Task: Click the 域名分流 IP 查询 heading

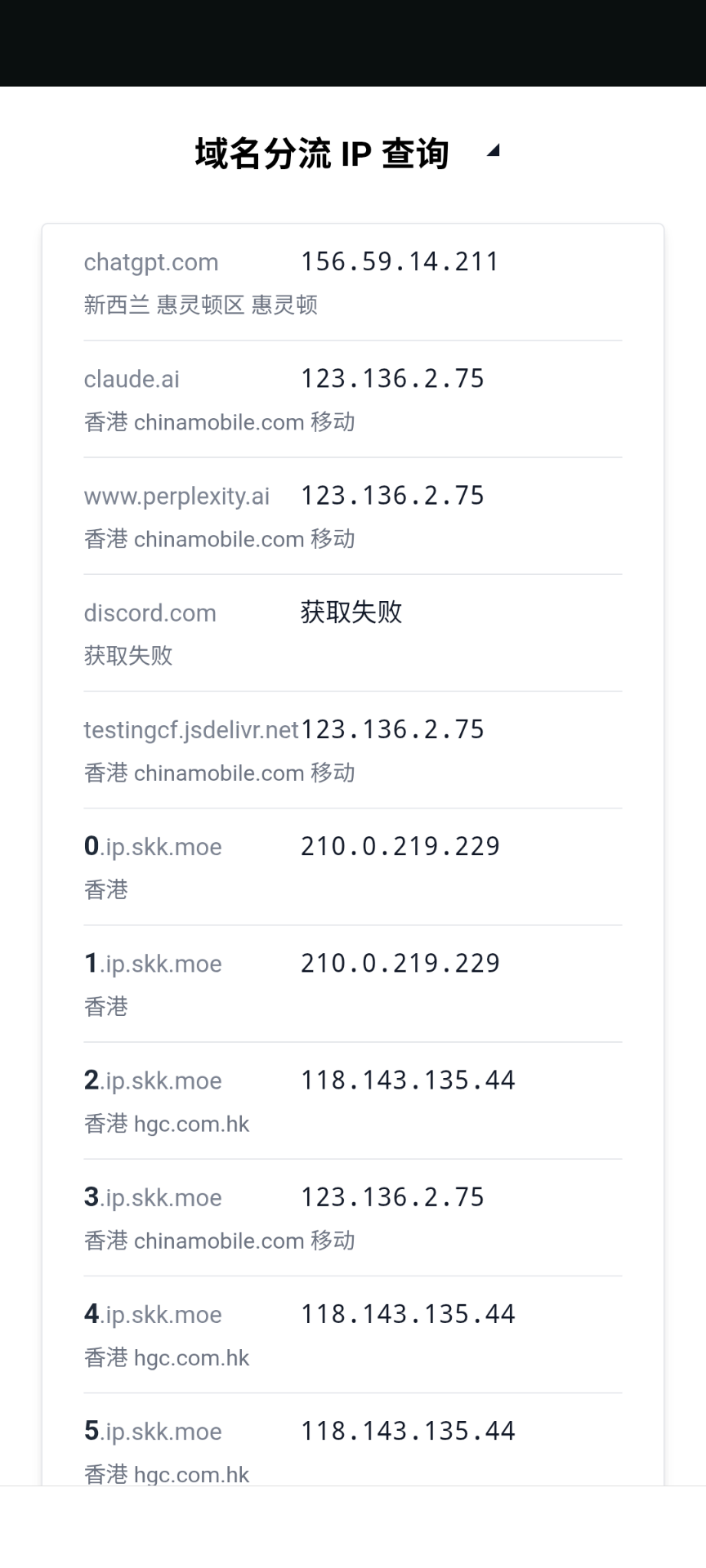Action: click(322, 154)
